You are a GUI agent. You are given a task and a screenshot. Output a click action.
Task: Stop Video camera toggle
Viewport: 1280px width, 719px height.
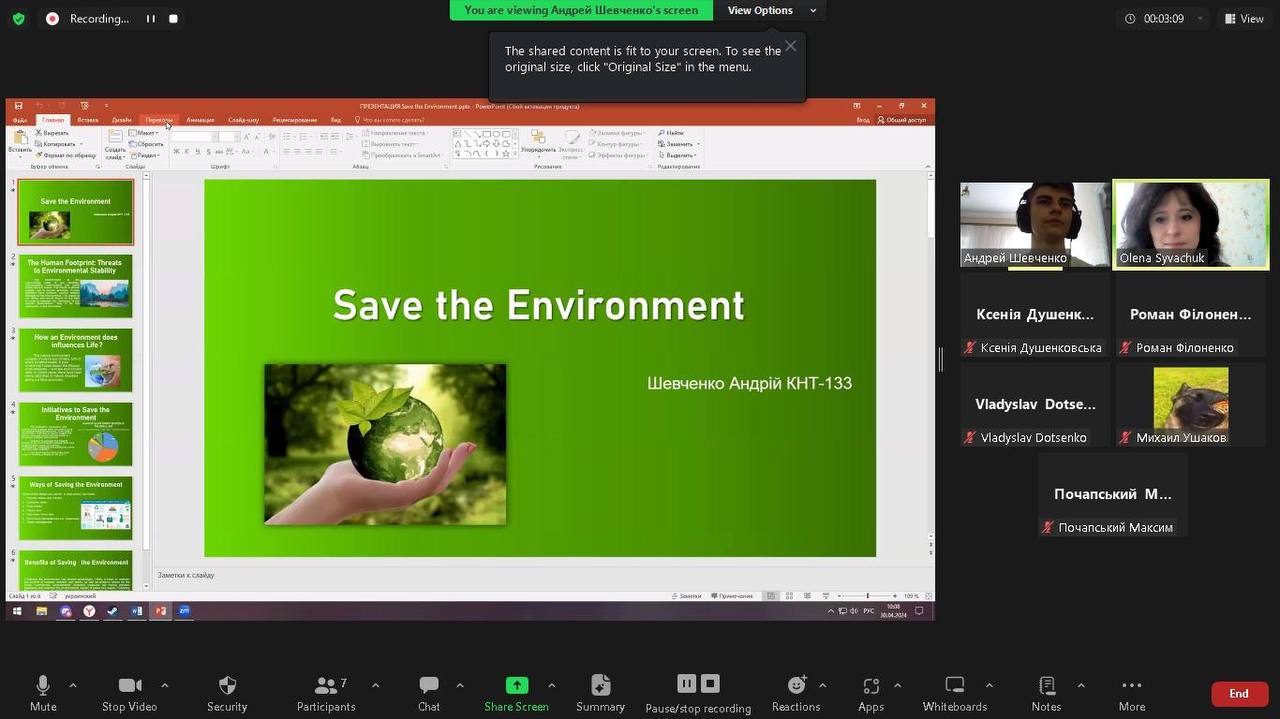click(x=129, y=692)
